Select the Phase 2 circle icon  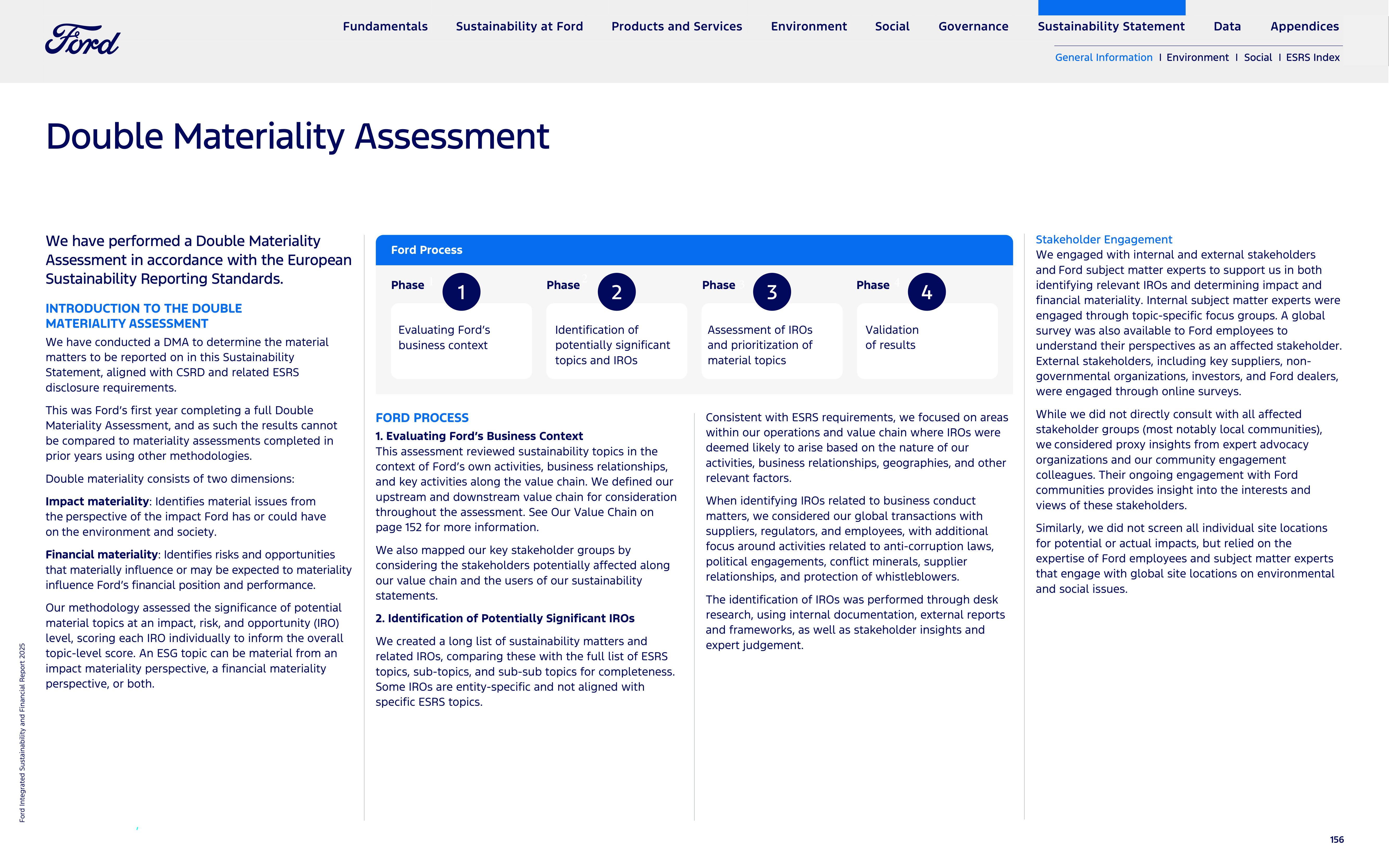(x=617, y=292)
